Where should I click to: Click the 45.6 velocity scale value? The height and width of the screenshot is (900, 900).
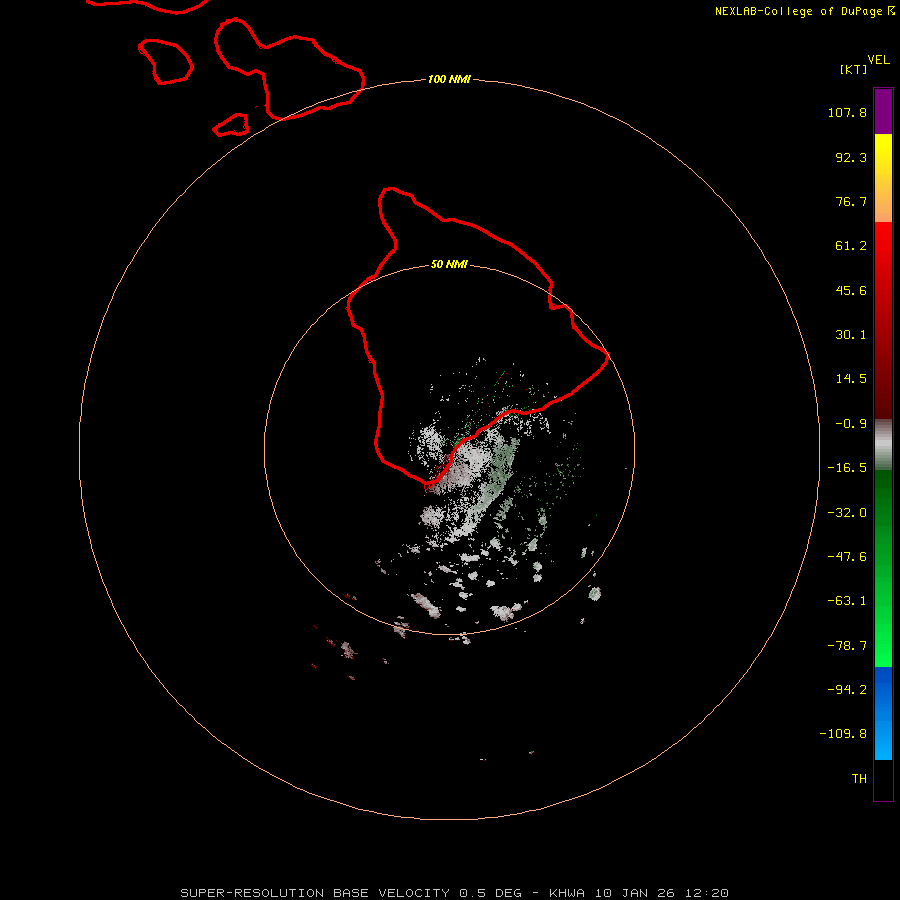pos(851,290)
